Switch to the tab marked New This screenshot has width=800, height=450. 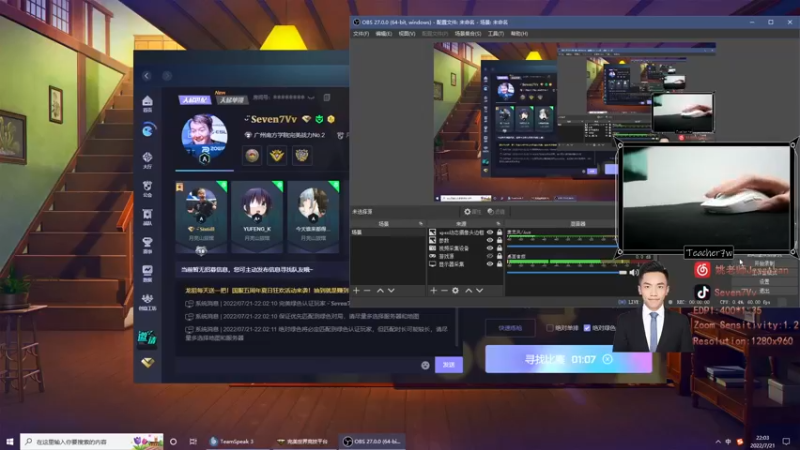(233, 99)
